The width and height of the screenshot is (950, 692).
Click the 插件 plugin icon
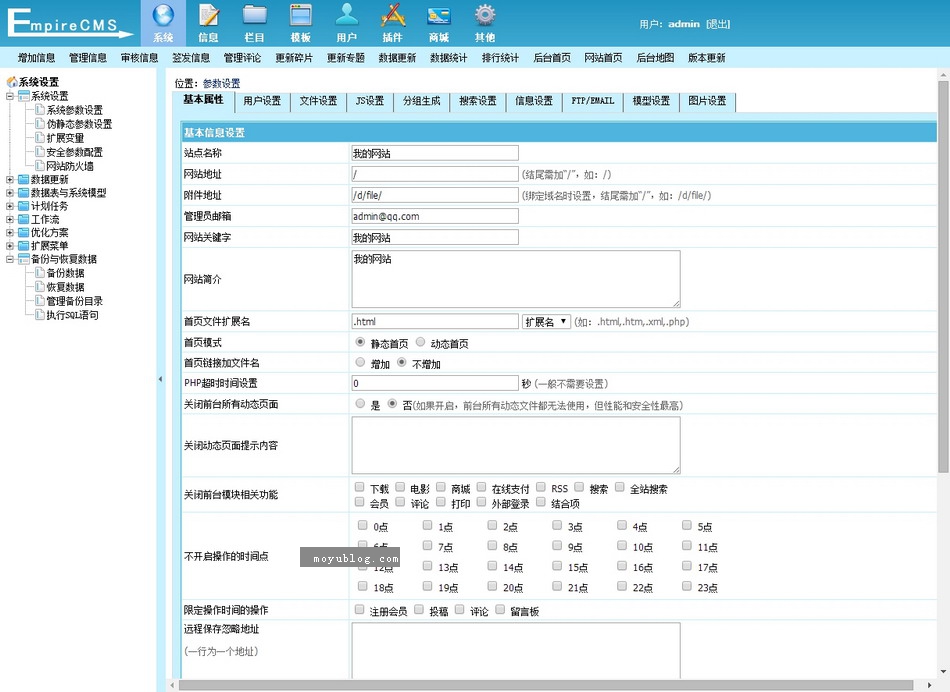coord(392,16)
